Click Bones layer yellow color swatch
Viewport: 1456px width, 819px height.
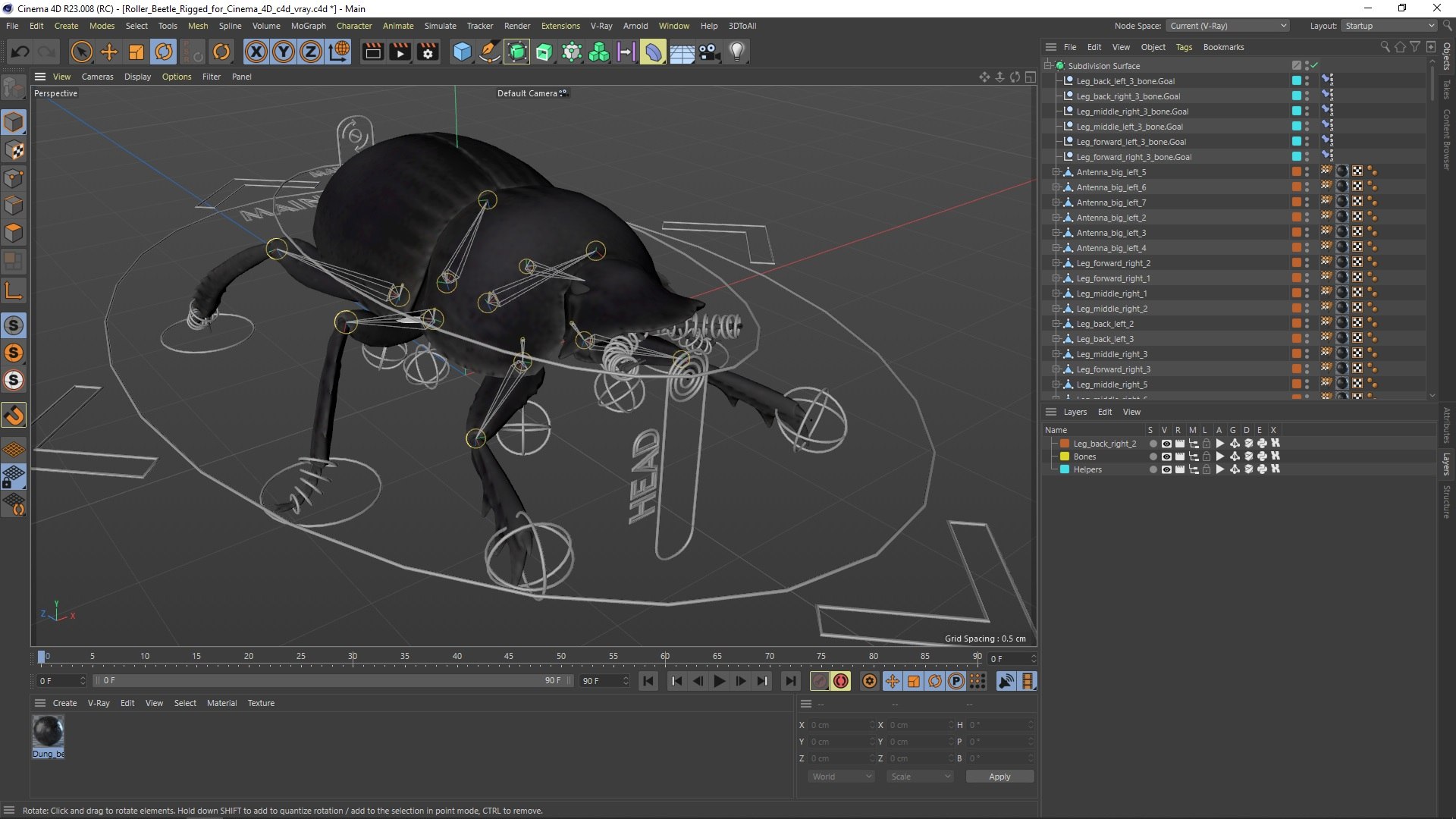[1065, 457]
